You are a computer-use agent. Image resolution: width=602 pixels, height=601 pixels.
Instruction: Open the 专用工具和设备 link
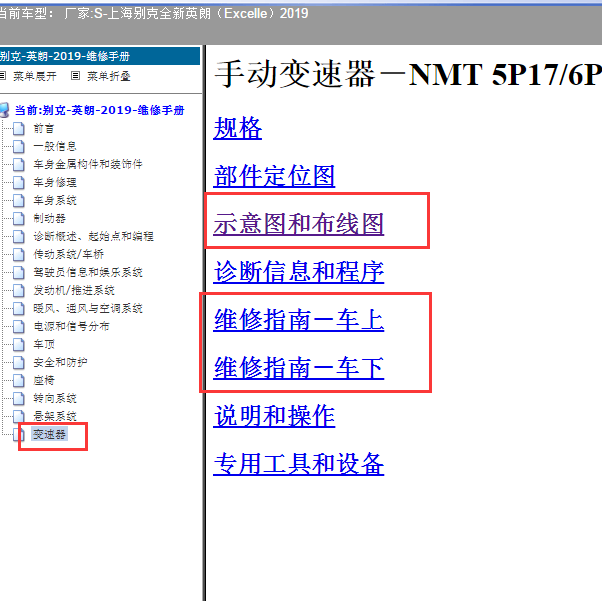tap(299, 464)
